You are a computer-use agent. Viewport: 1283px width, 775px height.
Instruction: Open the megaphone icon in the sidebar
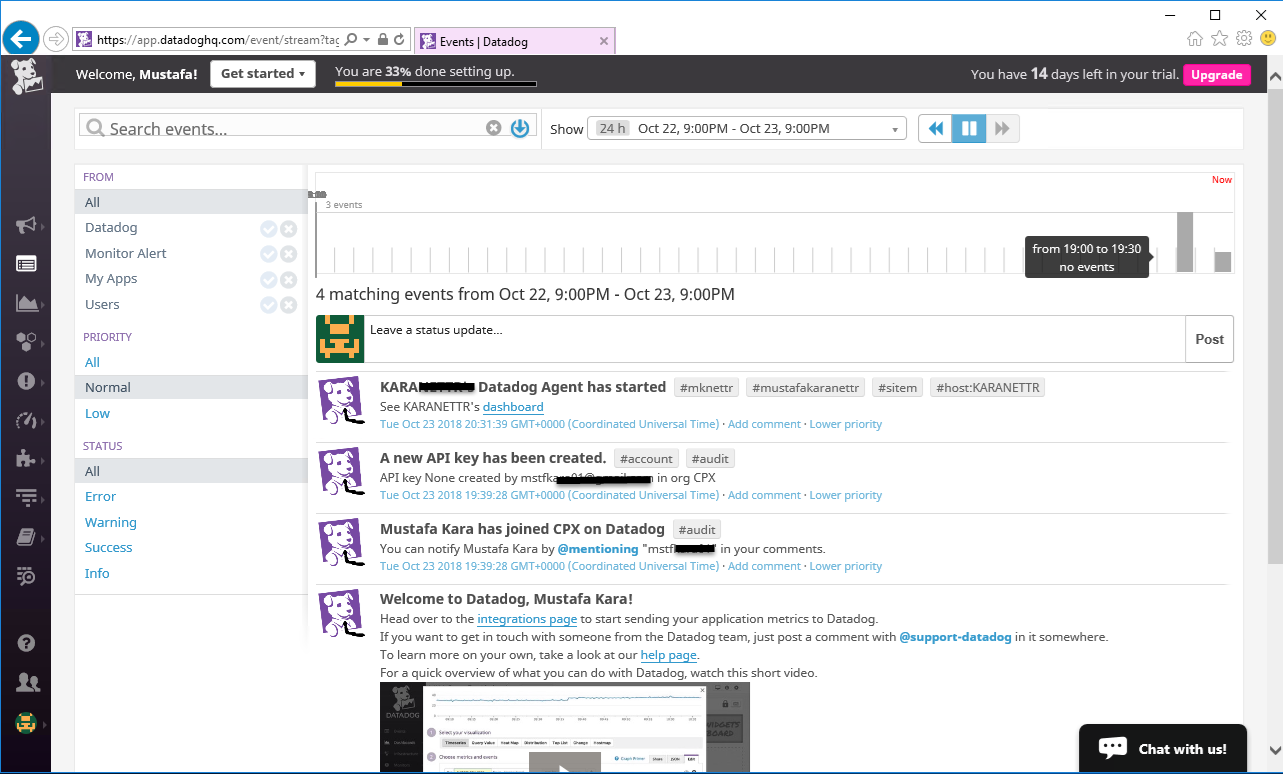click(x=27, y=225)
